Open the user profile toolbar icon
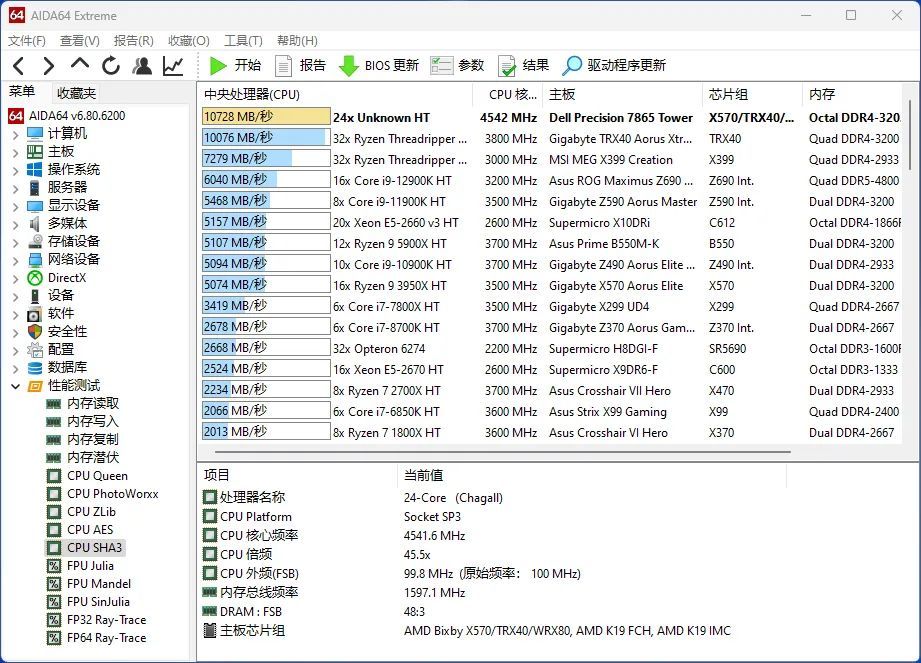921x663 pixels. [x=141, y=66]
